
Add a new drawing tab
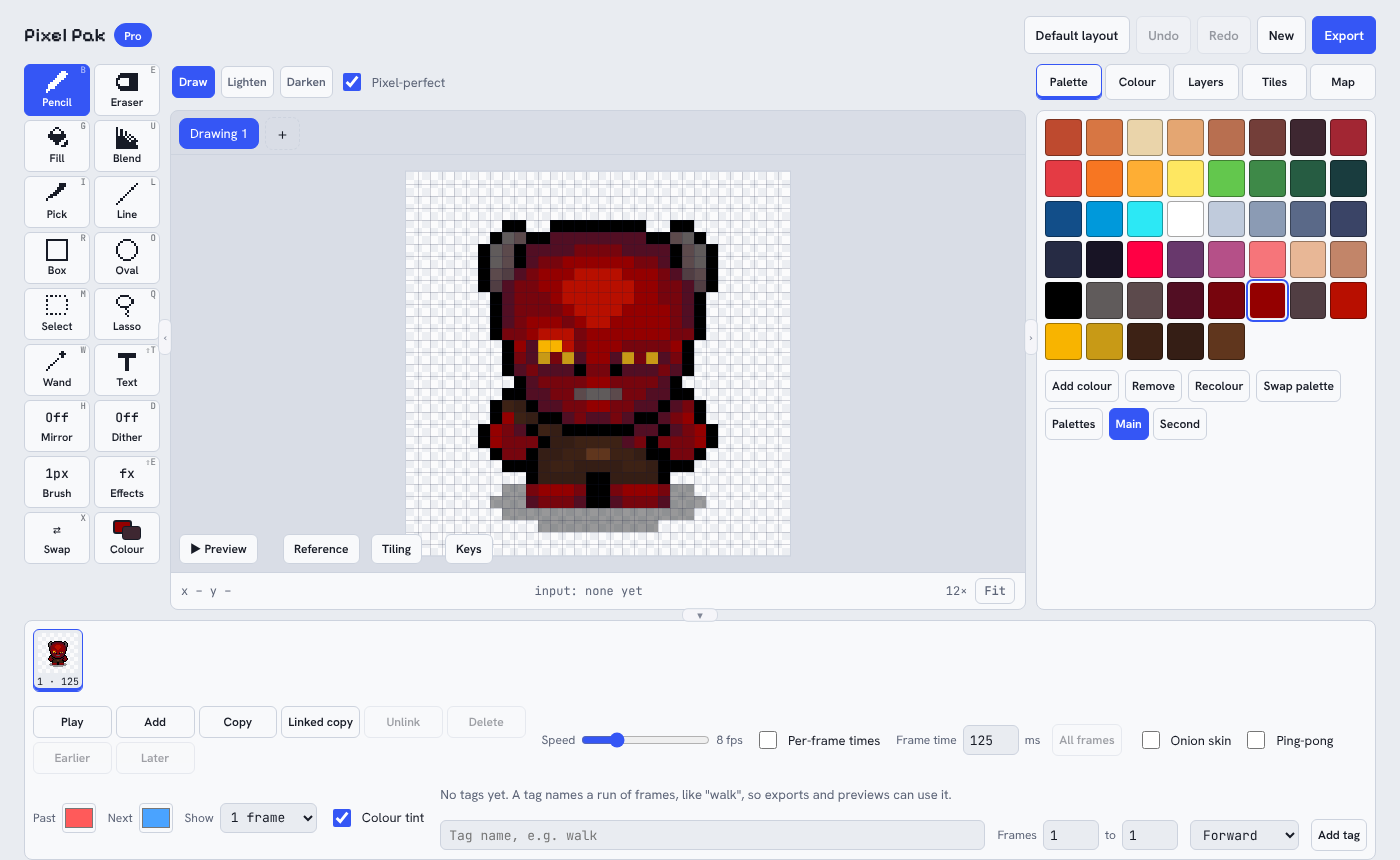[x=282, y=134]
